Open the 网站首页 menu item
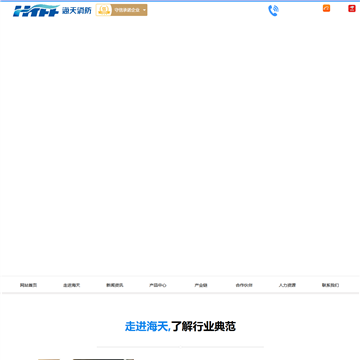The image size is (360, 360). coord(28,285)
